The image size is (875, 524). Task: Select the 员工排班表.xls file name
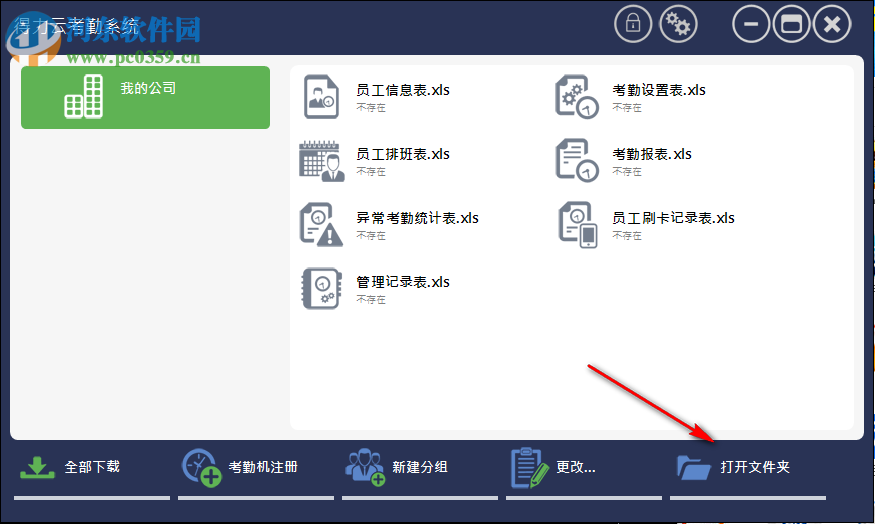pos(403,154)
